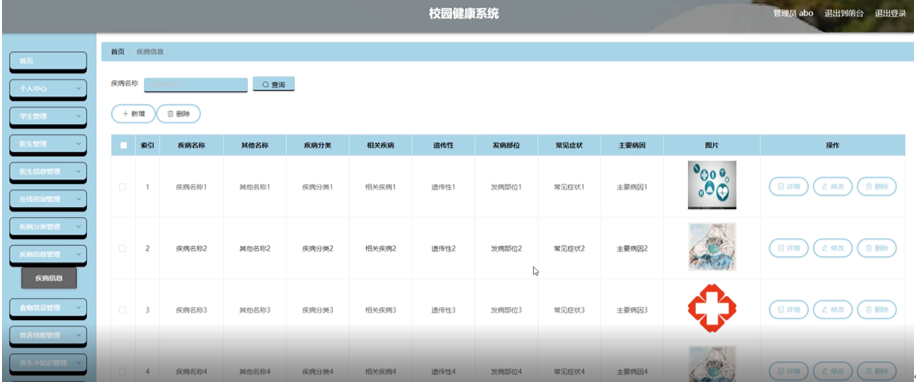Viewport: 916px width, 382px height.
Task: Expand the 食物禁忌管理 sidebar menu
Action: pos(48,307)
